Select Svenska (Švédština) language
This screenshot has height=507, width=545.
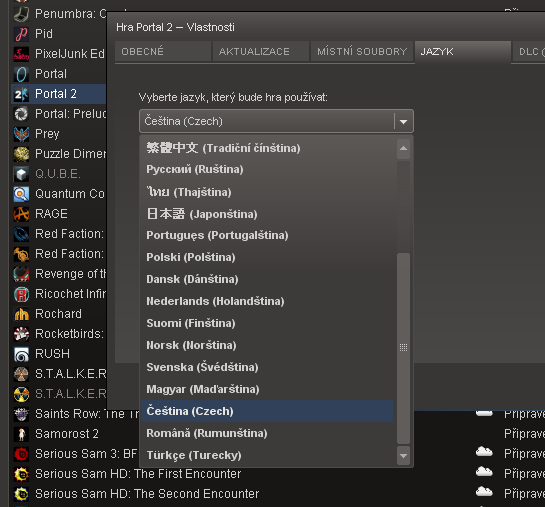tap(267, 367)
